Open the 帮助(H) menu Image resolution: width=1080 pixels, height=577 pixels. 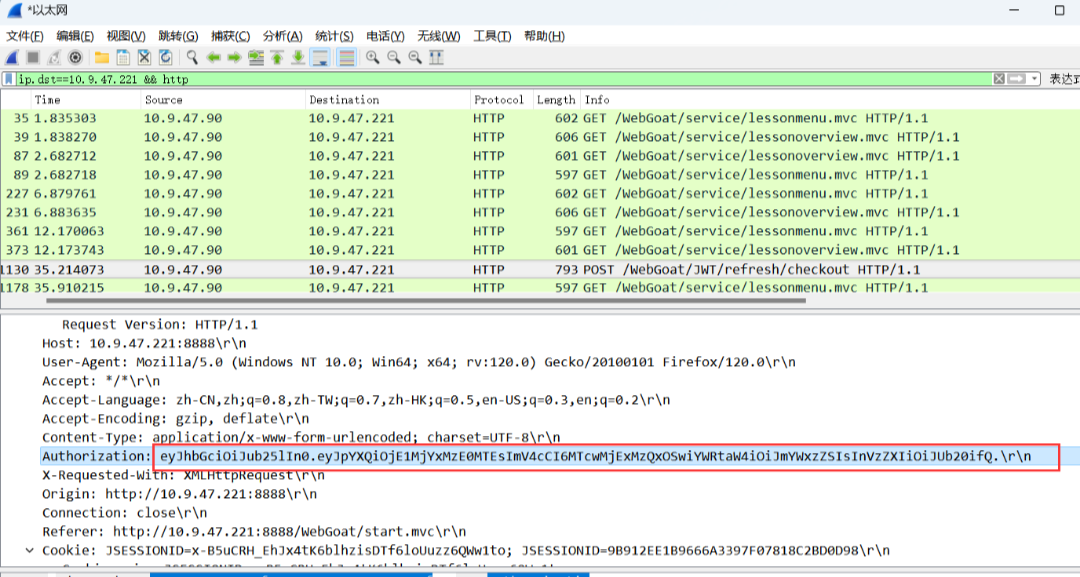coord(544,36)
